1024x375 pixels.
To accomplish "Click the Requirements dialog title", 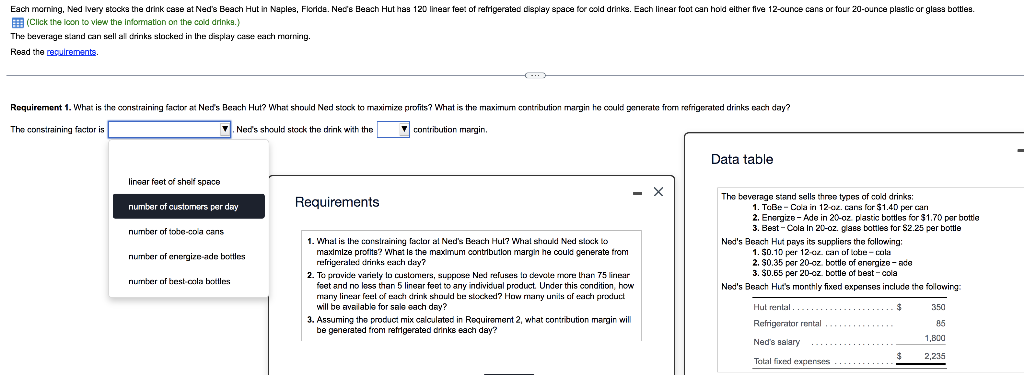I will point(337,203).
